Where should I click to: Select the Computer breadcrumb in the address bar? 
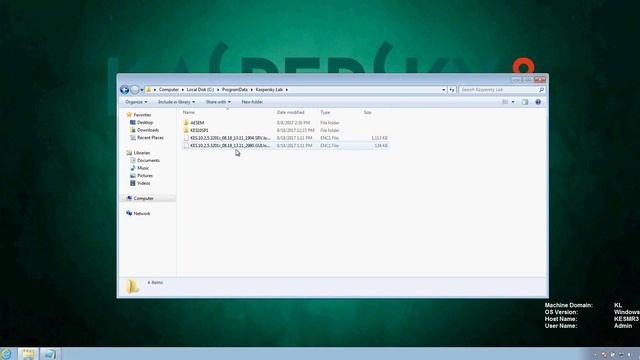pos(169,89)
